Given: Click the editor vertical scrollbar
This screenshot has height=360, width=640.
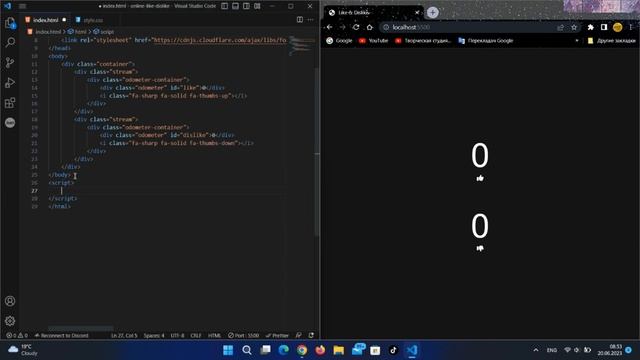Looking at the screenshot, I should pyautogui.click(x=317, y=151).
